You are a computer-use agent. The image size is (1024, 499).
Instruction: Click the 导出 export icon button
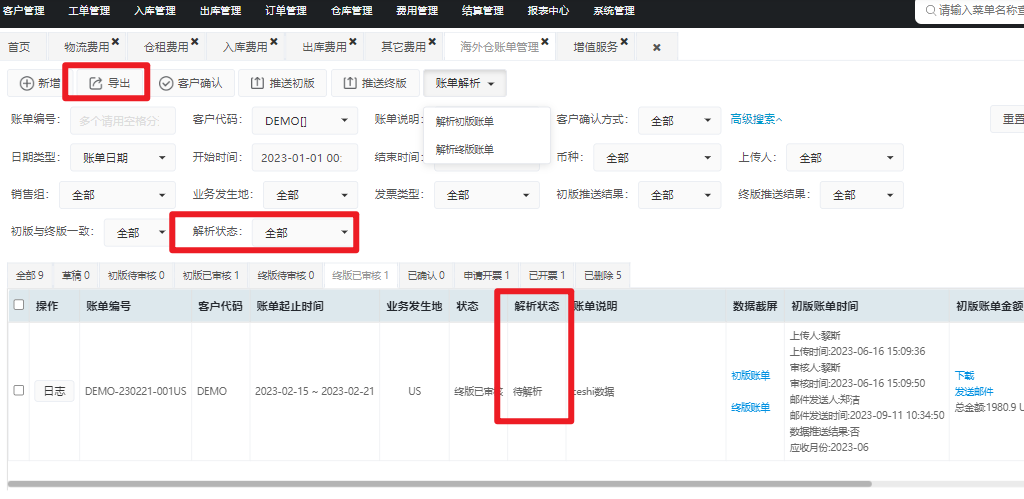109,83
